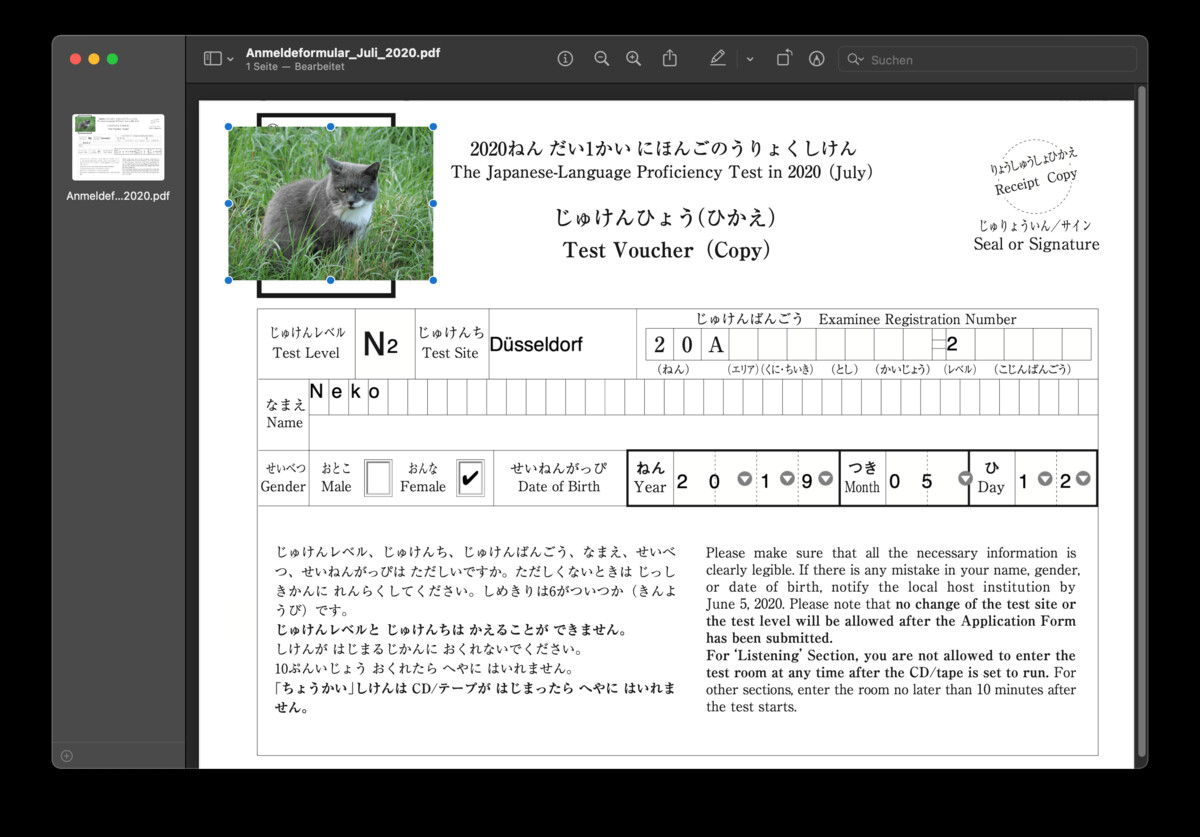Click the zoom plus icon below the sidebar

pyautogui.click(x=66, y=756)
